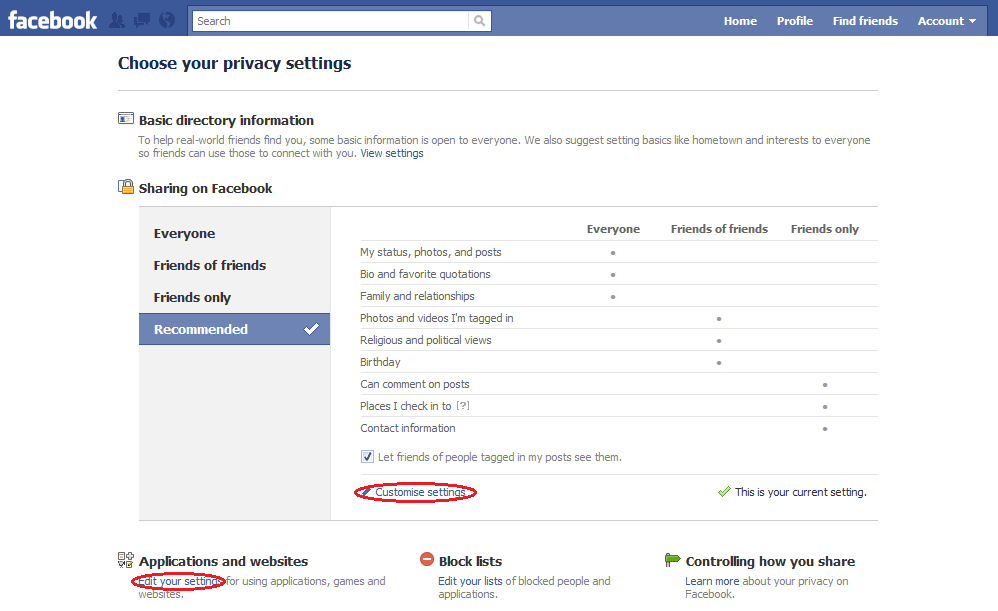The image size is (998, 611).
Task: Click the Facebook logo
Action: tap(52, 20)
